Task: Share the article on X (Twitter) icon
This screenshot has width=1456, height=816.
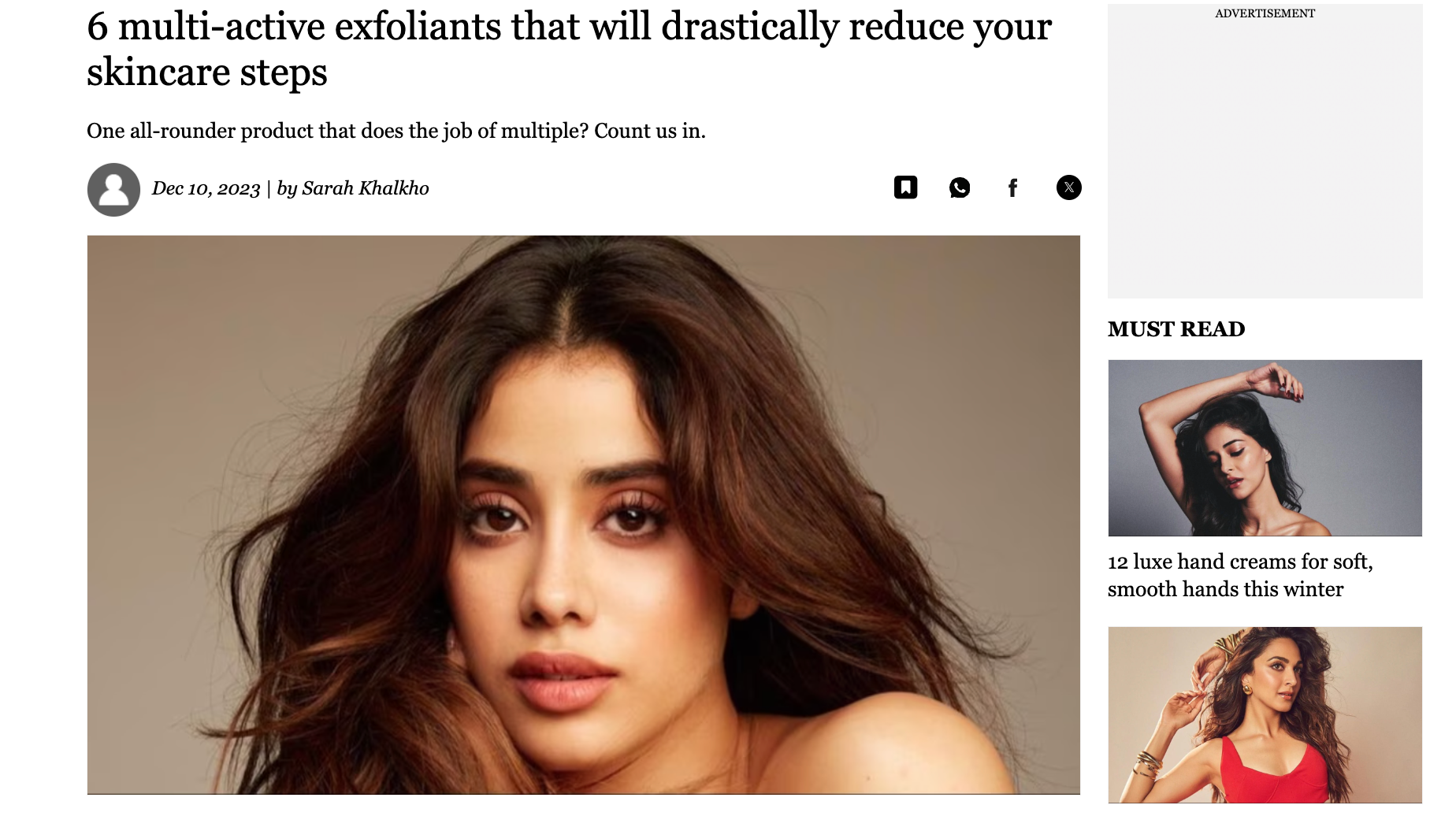Action: coord(1068,187)
